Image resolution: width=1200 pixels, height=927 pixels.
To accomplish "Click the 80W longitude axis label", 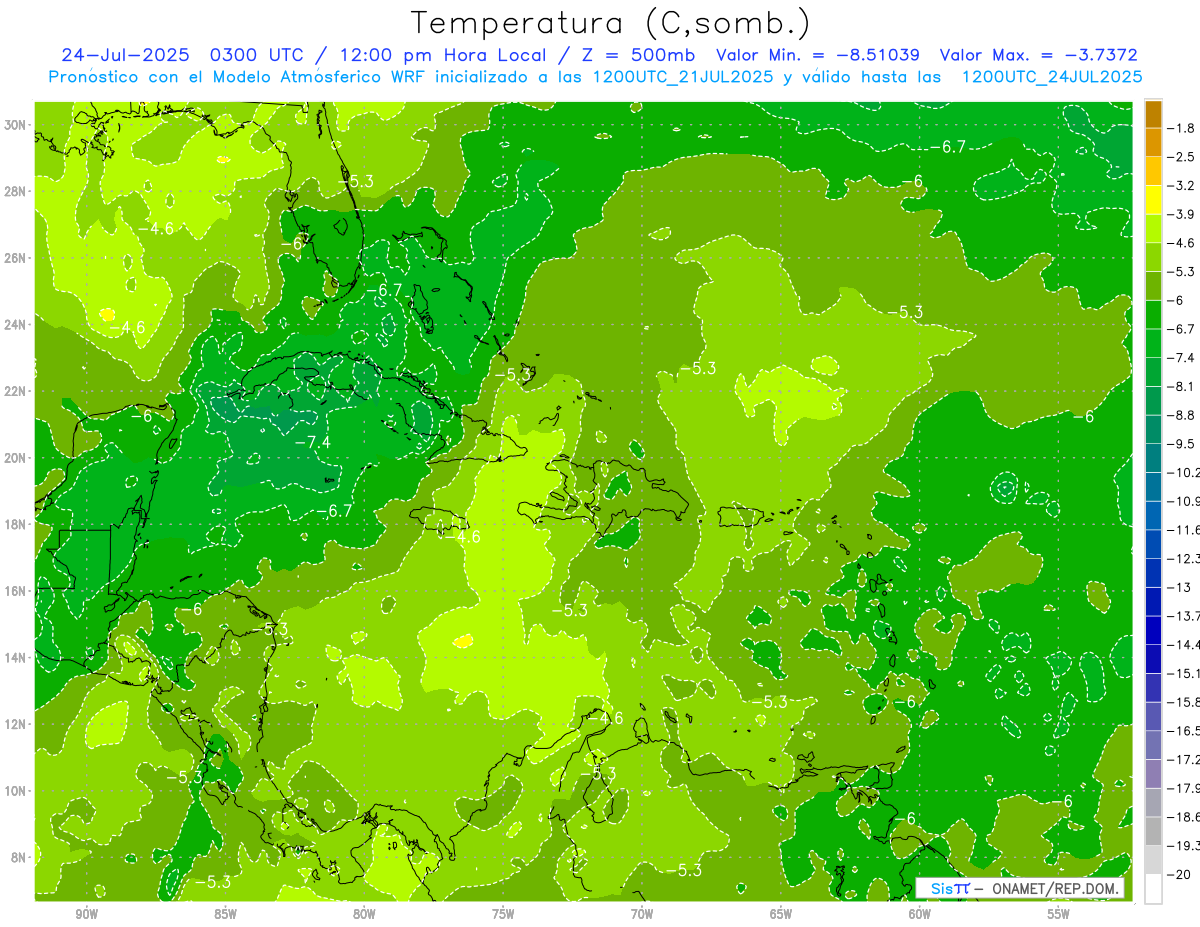I will pyautogui.click(x=364, y=915).
